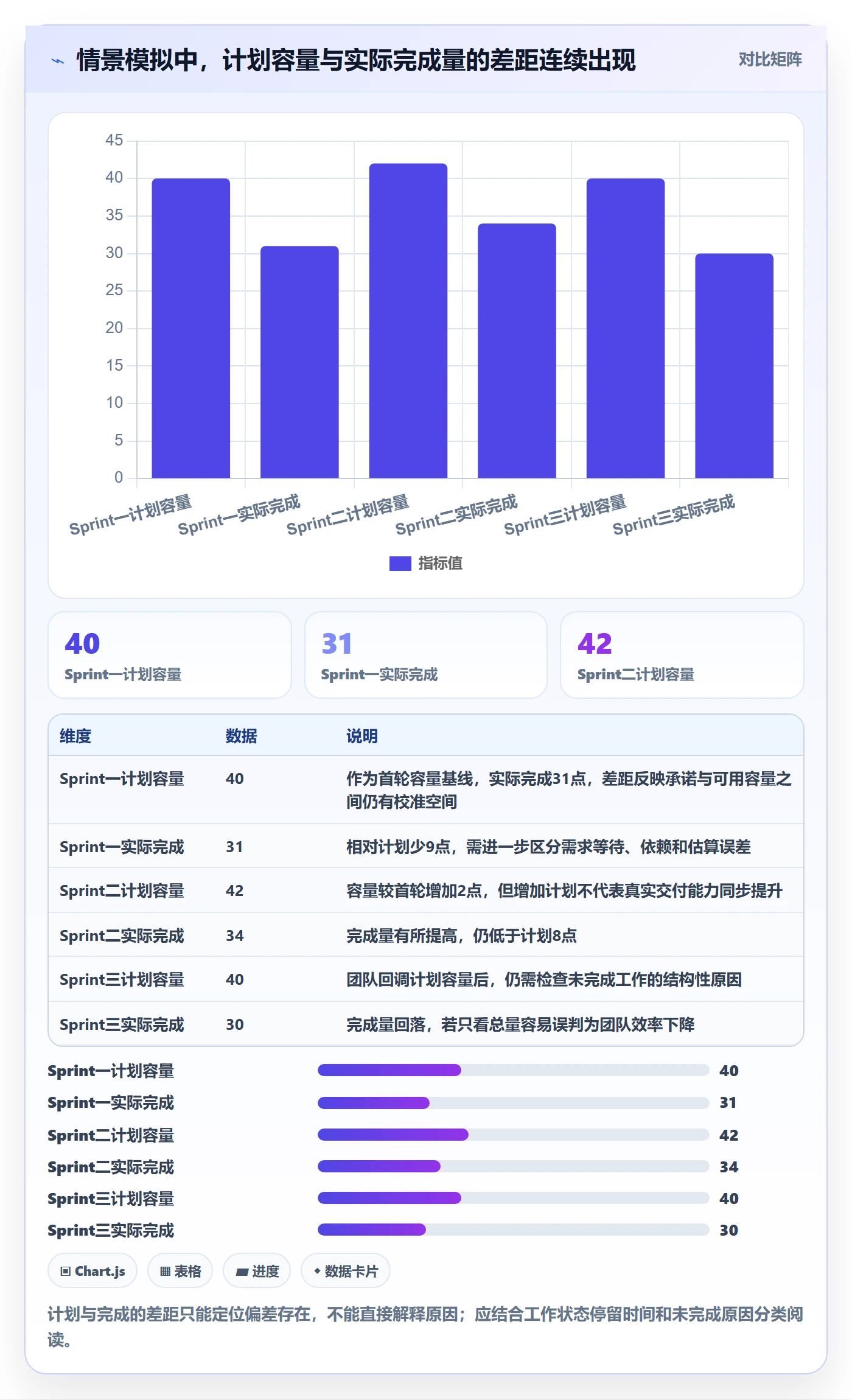
Task: Click the footer note starting 计划与完成的差距
Action: click(425, 1327)
